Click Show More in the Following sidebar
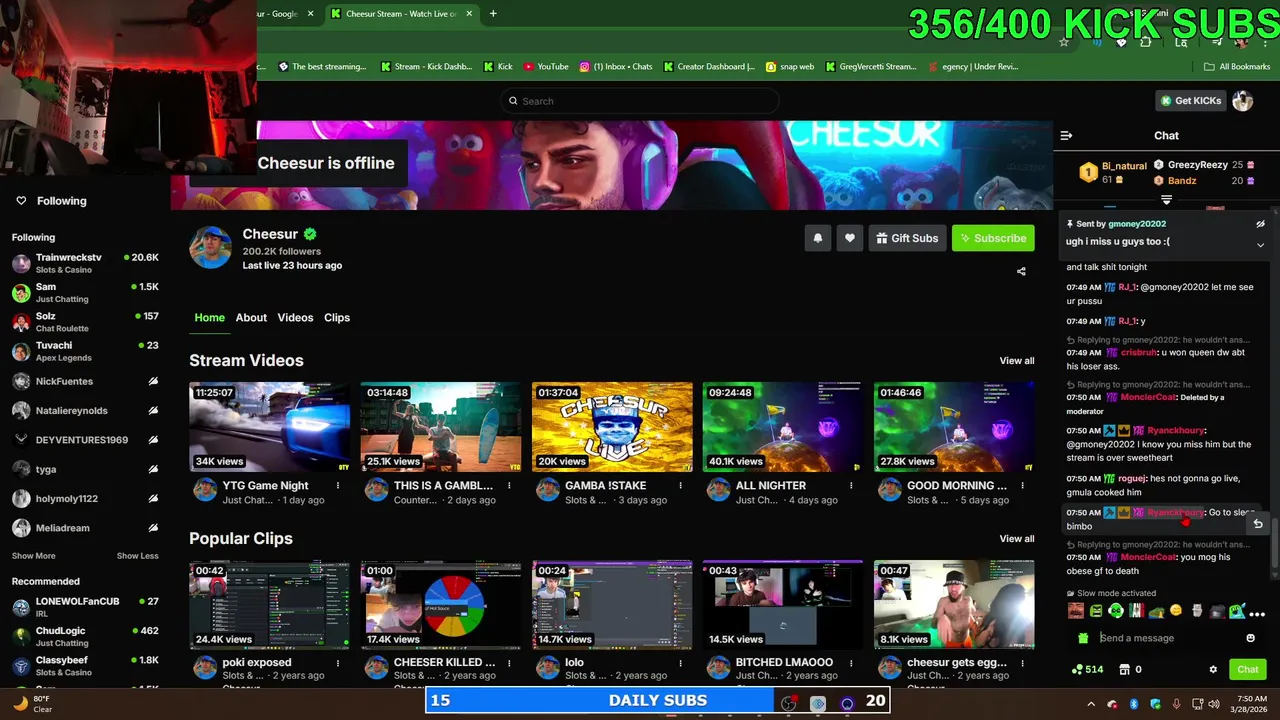This screenshot has height=720, width=1280. [34, 556]
